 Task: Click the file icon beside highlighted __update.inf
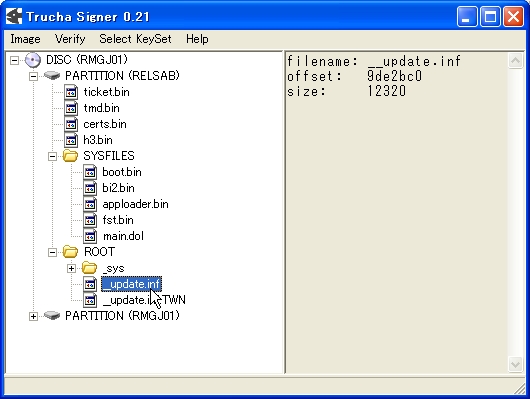(90, 284)
